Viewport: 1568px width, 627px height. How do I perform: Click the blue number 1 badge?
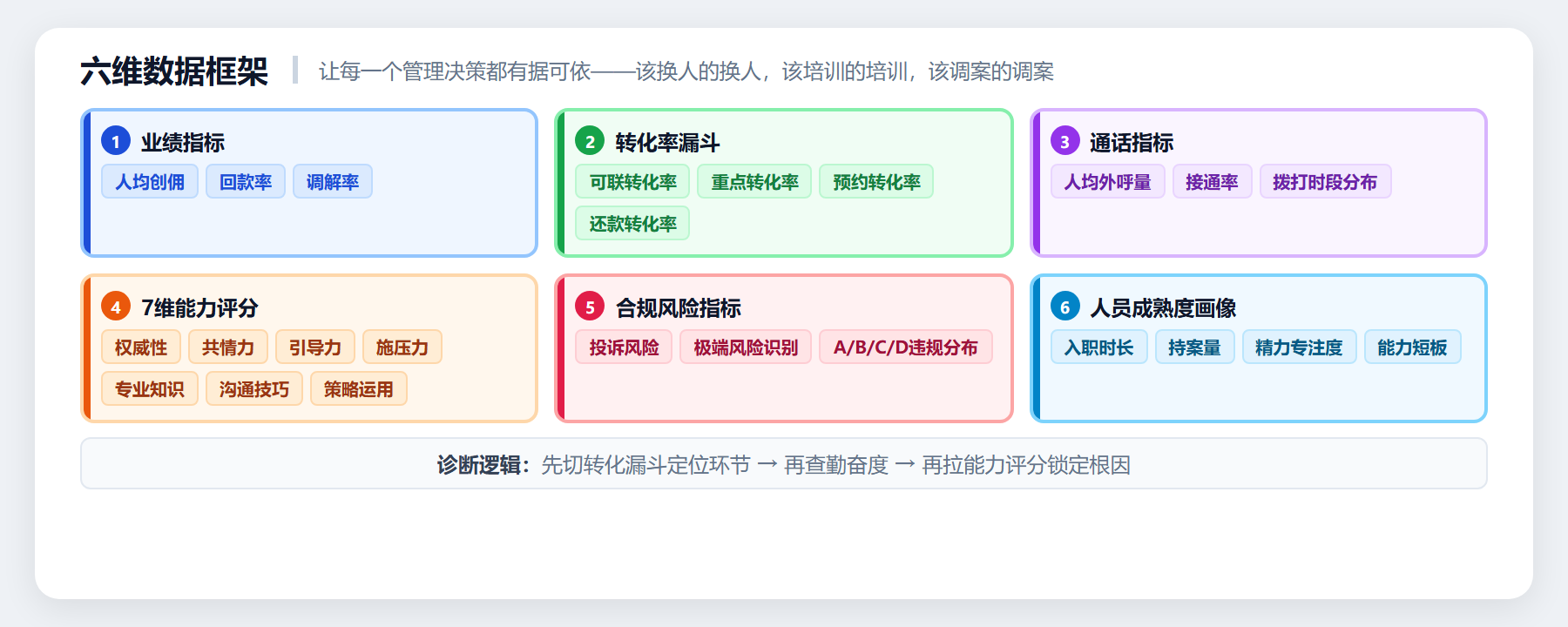[116, 141]
